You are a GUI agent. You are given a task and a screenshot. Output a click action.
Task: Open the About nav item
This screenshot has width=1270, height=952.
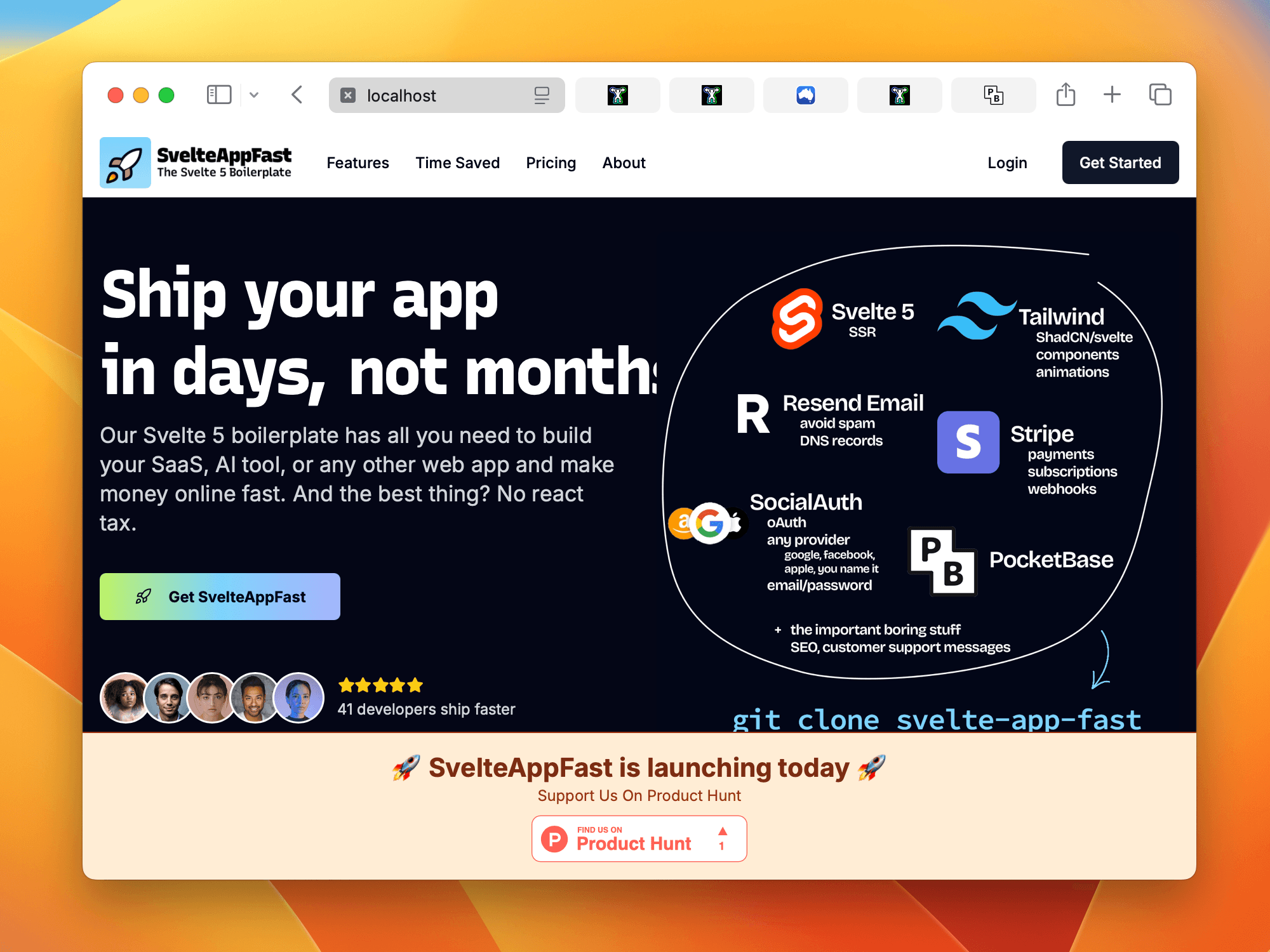point(624,163)
